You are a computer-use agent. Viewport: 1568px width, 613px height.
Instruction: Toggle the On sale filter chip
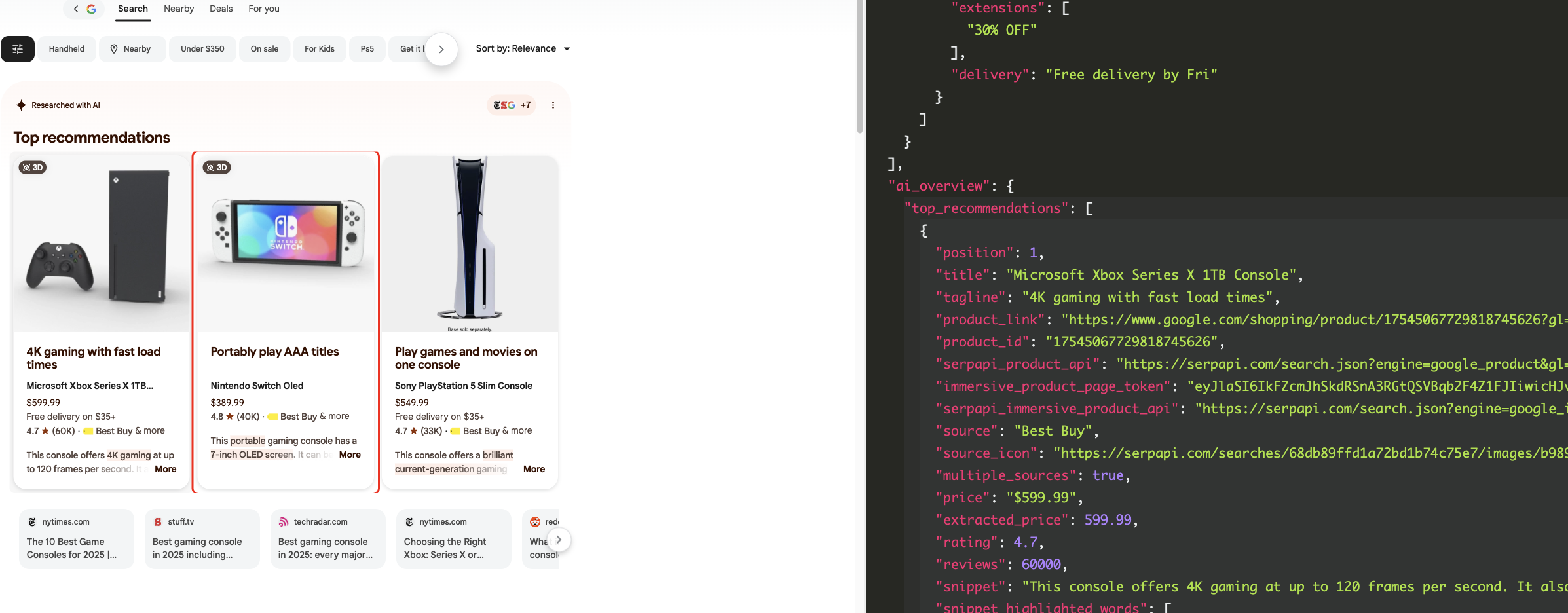265,49
